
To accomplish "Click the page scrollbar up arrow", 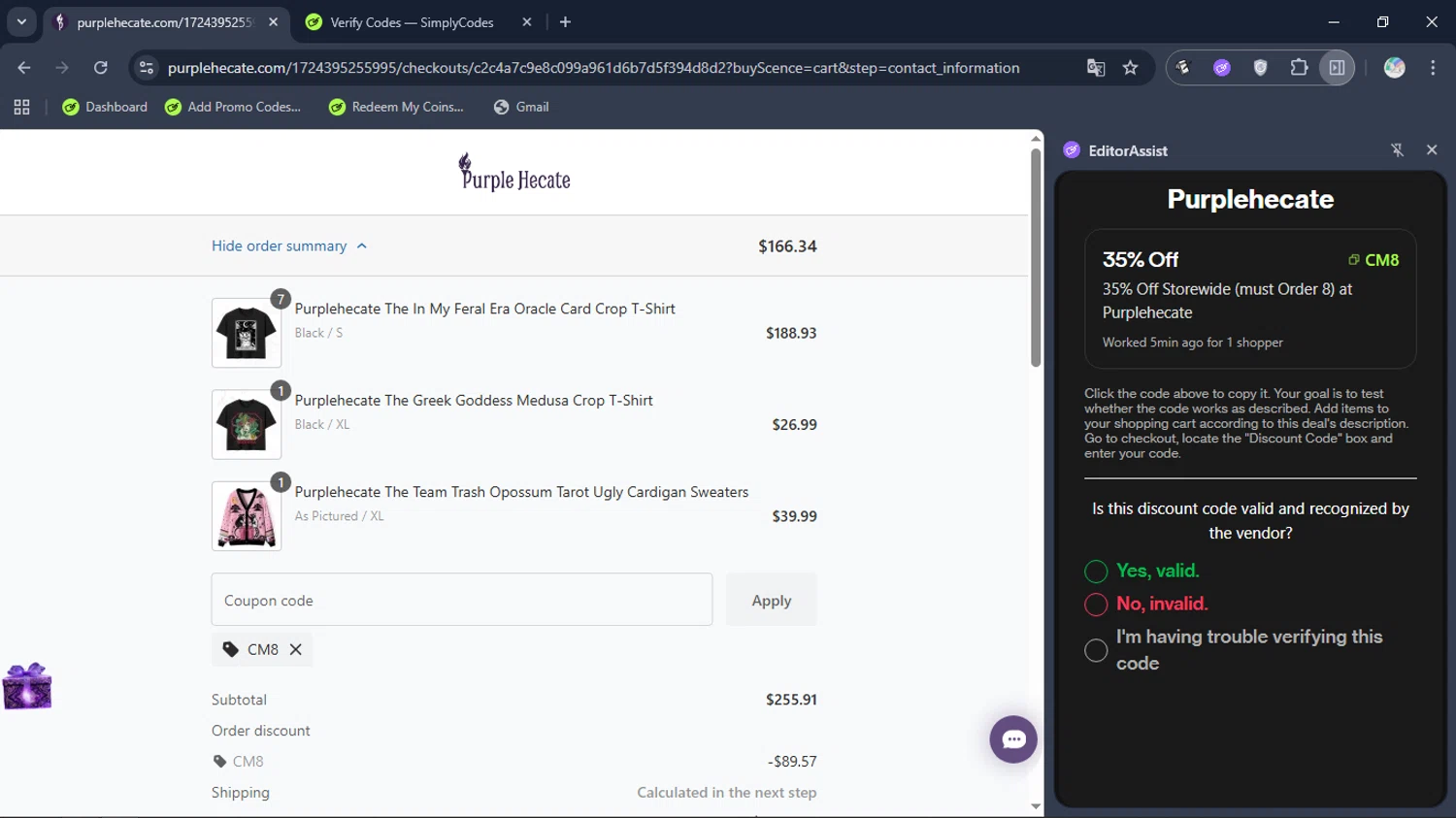I will 1036,139.
